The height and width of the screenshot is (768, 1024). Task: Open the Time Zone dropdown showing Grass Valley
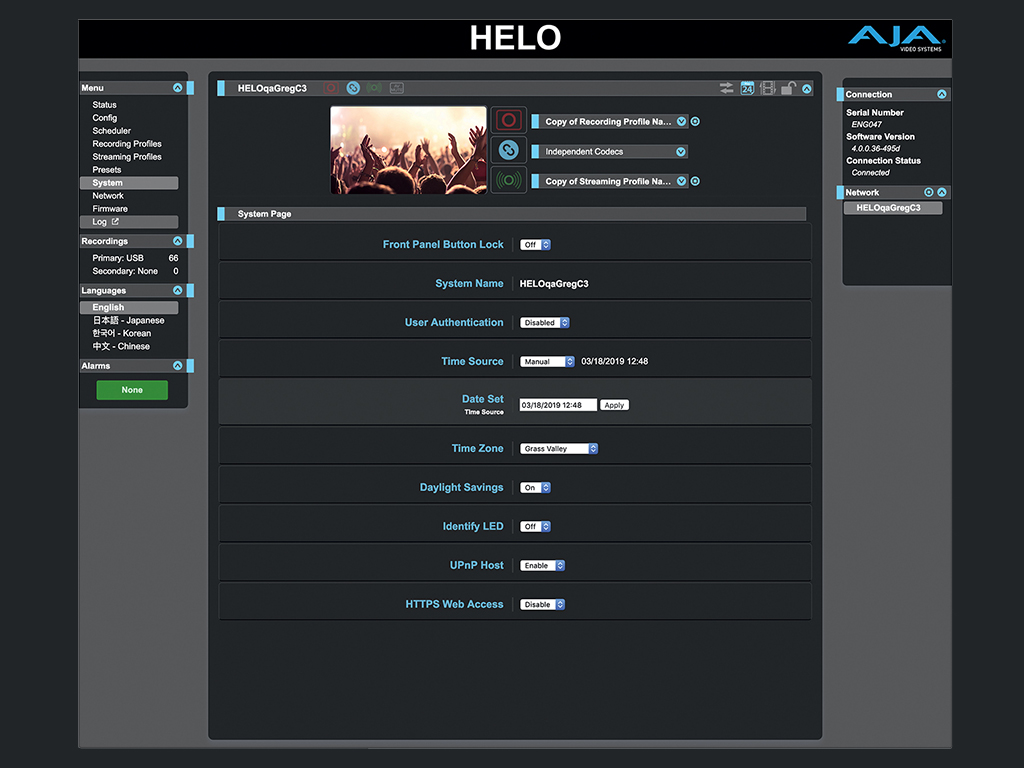[x=558, y=448]
